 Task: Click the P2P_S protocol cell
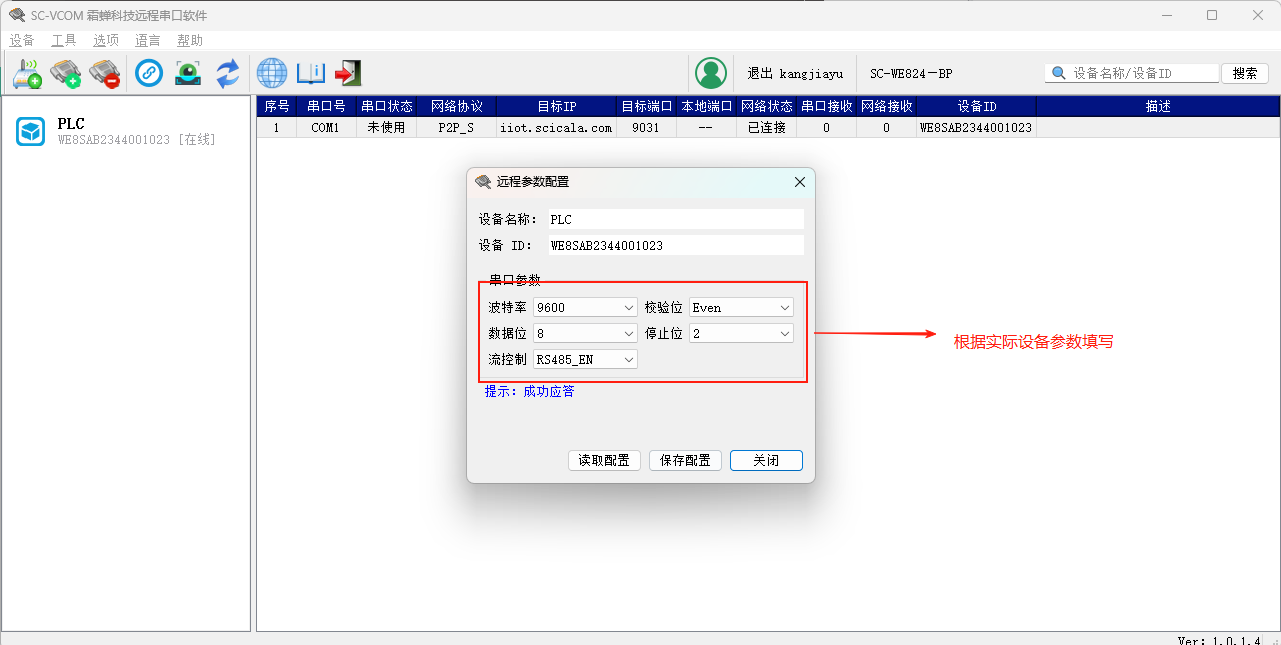[456, 128]
